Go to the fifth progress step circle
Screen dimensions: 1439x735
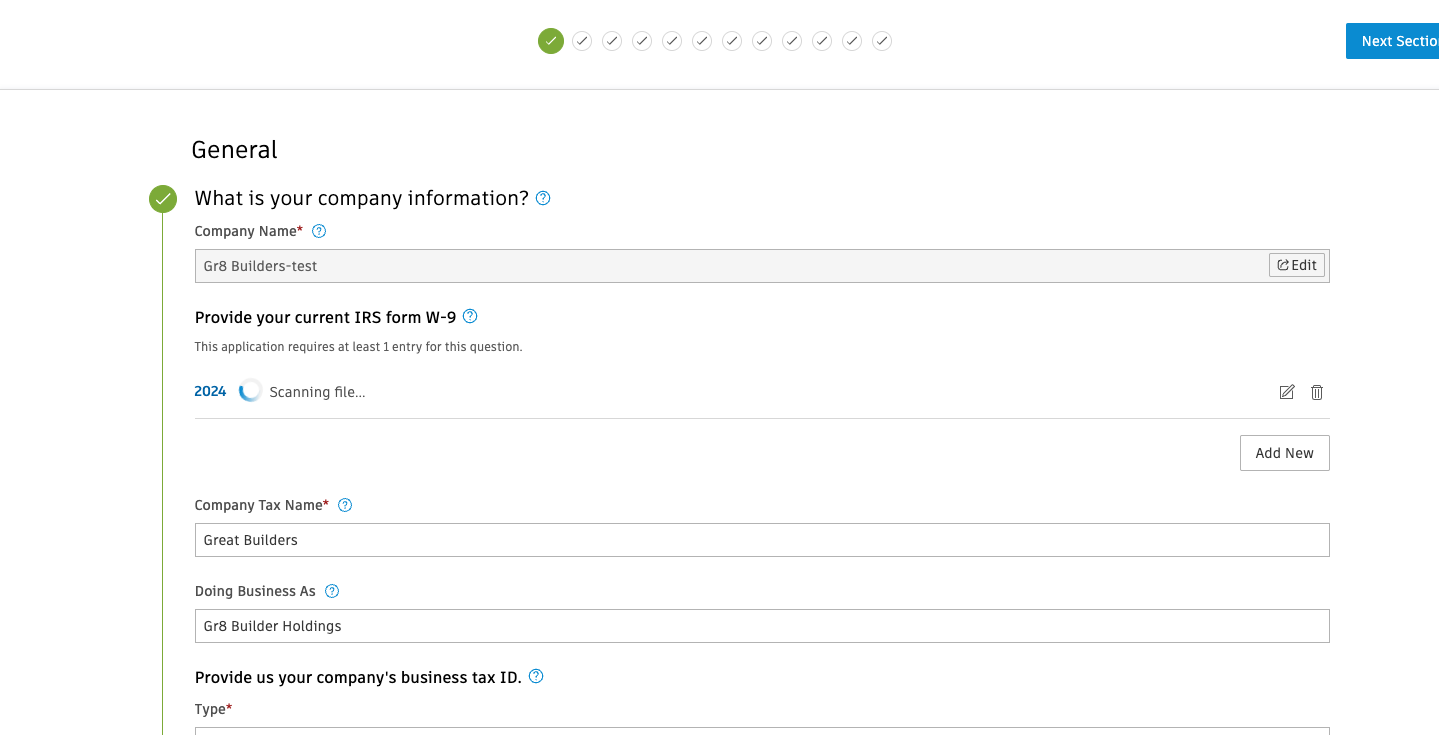tap(672, 41)
